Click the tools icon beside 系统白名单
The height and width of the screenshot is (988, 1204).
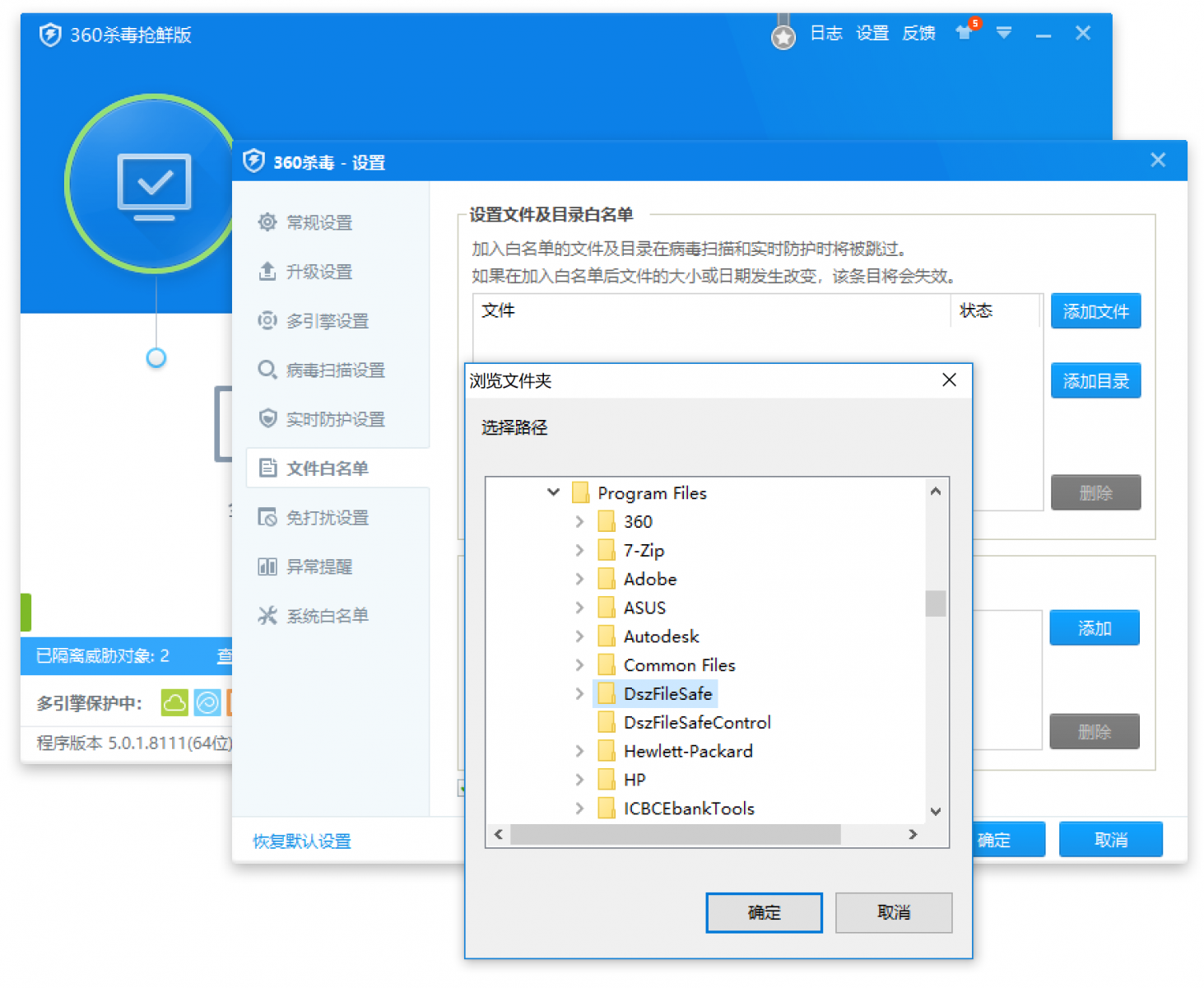(x=267, y=615)
